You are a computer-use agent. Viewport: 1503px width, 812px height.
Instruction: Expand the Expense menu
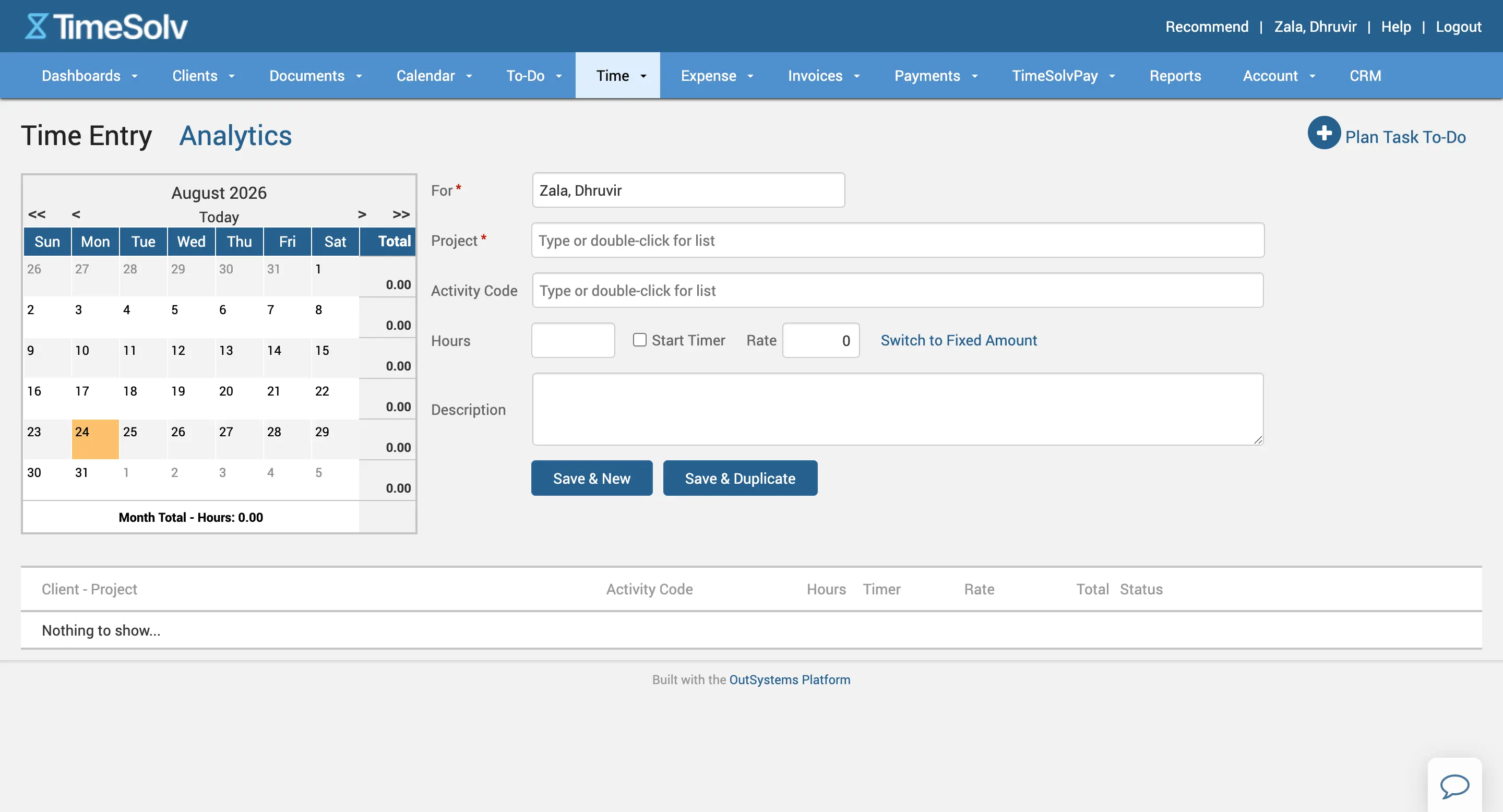(717, 76)
